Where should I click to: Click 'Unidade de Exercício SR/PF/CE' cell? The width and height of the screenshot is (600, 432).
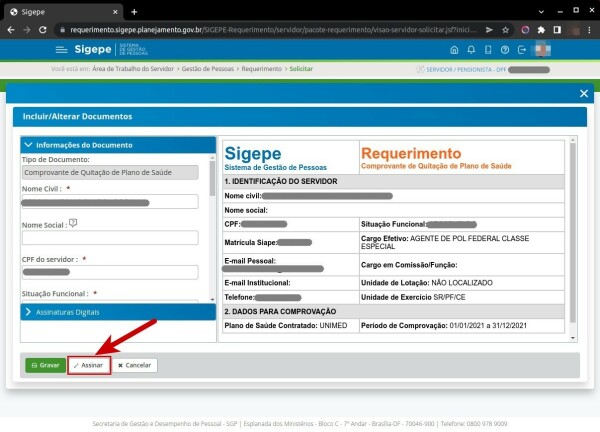[x=461, y=297]
